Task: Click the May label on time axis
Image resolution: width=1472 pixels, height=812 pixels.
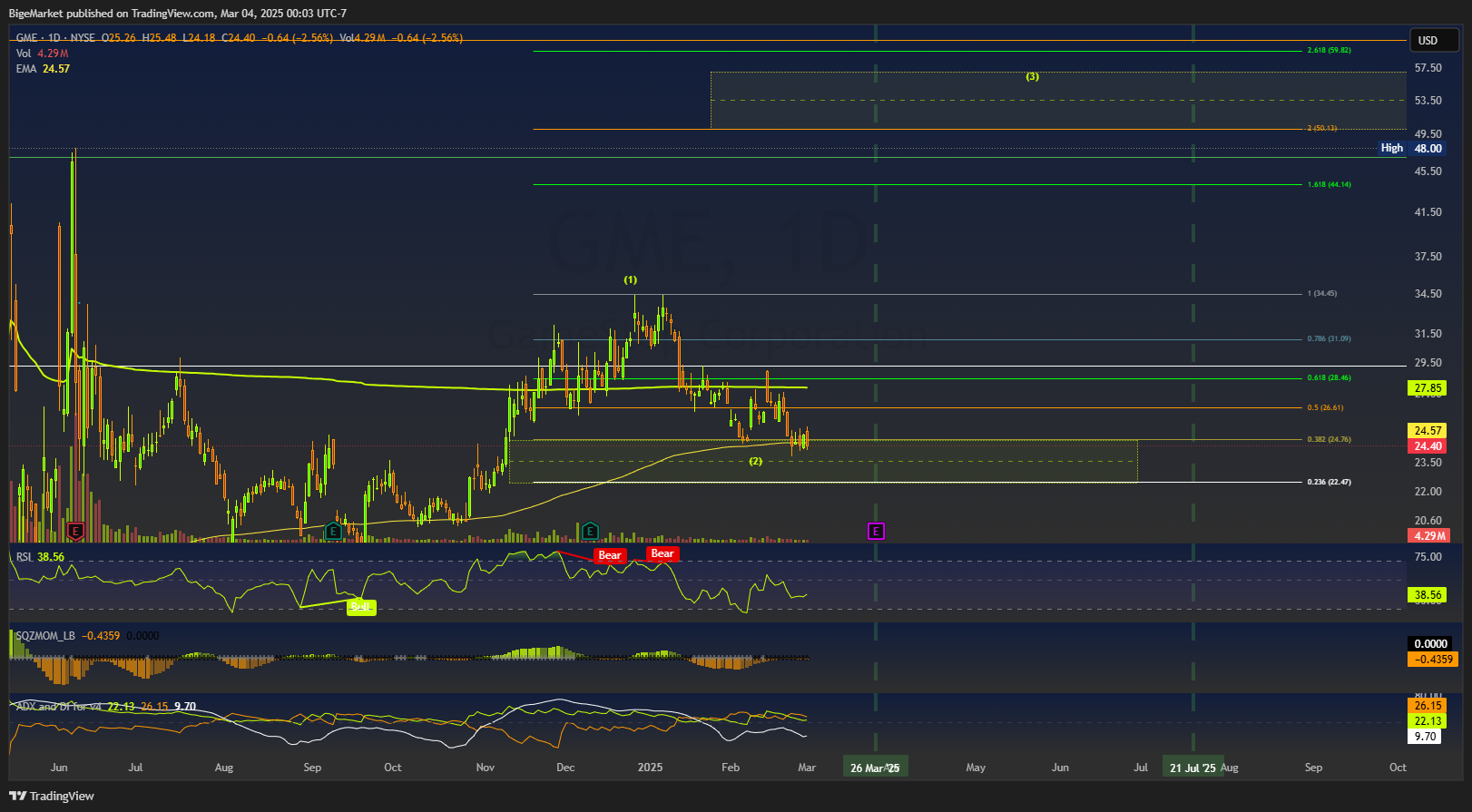Action: click(976, 768)
